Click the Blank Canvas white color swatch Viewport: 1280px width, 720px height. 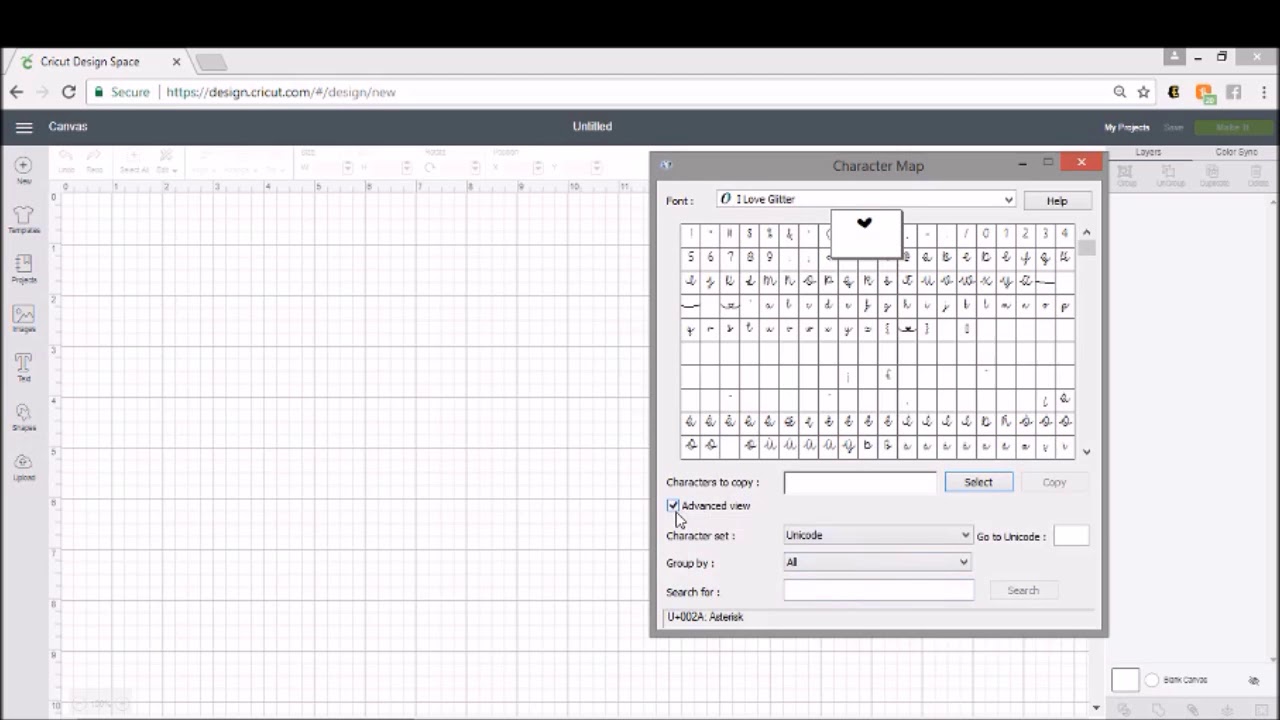(x=1125, y=680)
